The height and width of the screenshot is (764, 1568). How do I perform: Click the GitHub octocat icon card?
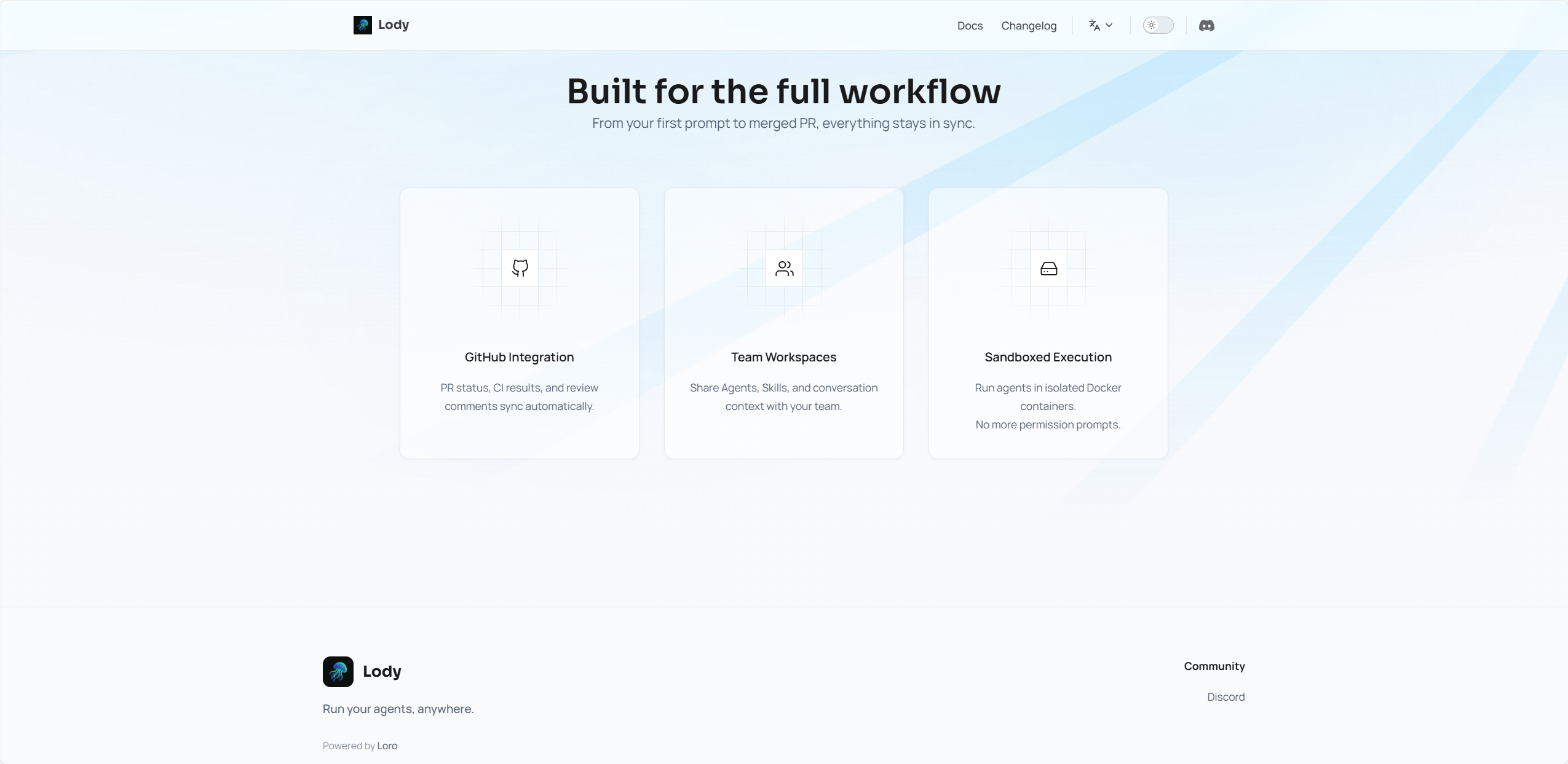click(520, 268)
